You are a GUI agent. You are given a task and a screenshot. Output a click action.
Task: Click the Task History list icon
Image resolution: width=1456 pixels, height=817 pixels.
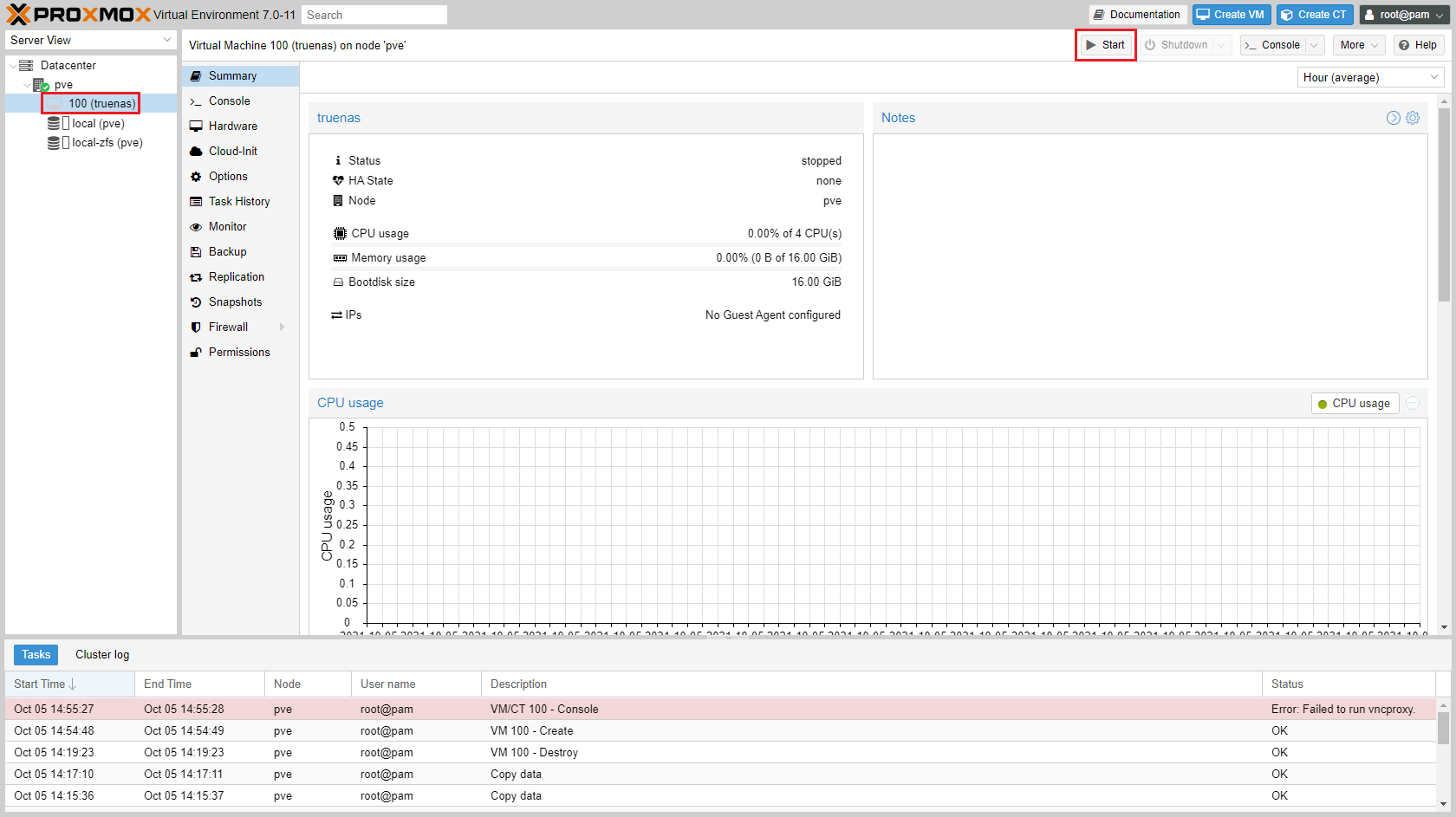tap(196, 202)
